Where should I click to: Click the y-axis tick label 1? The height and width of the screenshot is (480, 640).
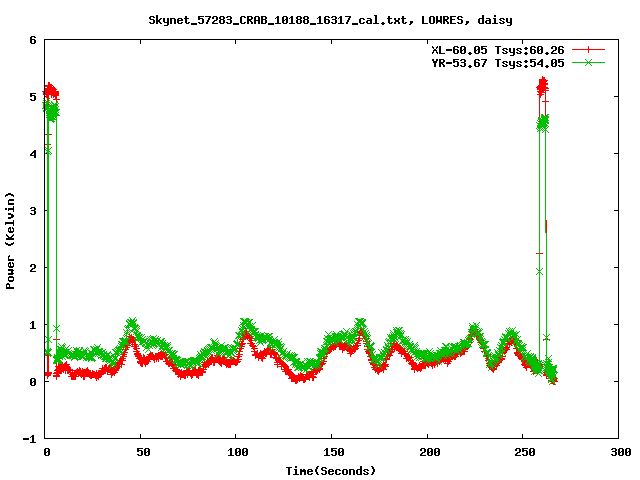(33, 325)
